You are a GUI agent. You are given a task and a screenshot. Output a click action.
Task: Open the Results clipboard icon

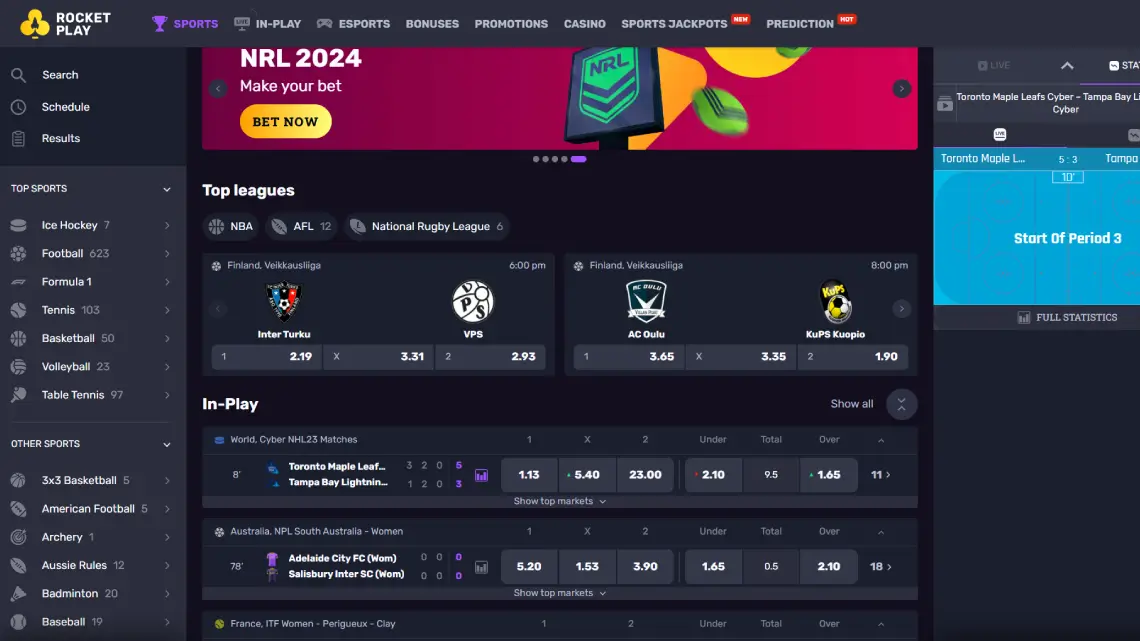[x=18, y=138]
